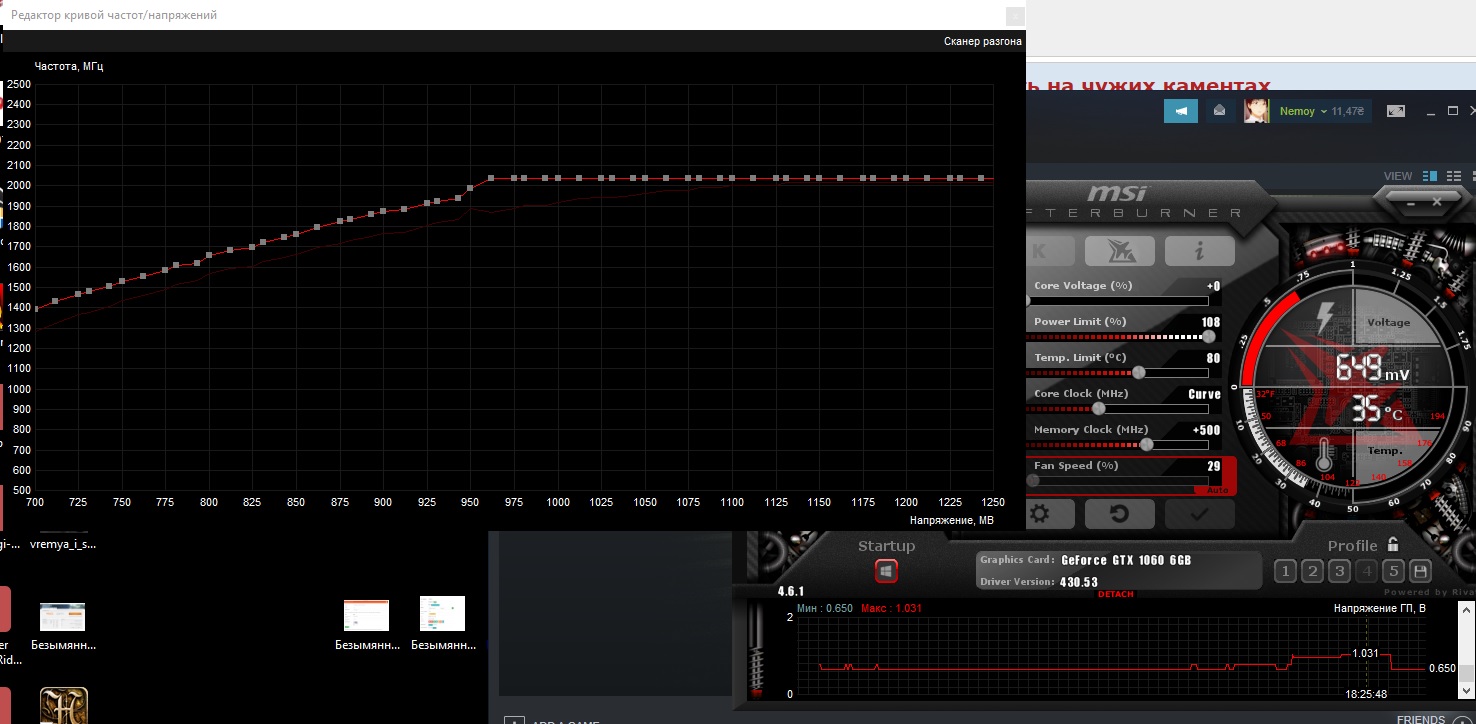The image size is (1476, 724).
Task: Select the Fan Speed value field 29
Action: coord(1214,466)
